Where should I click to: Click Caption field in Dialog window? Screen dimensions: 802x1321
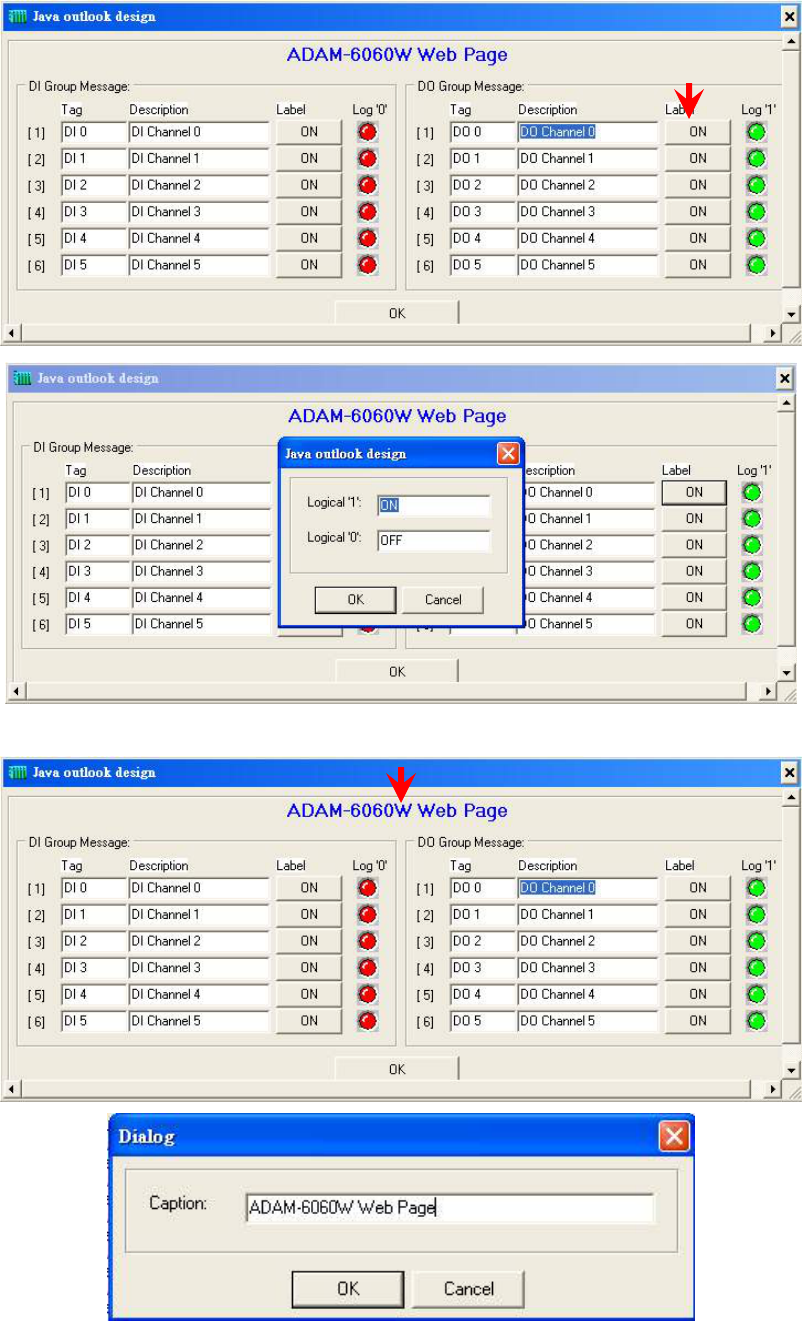point(450,1207)
